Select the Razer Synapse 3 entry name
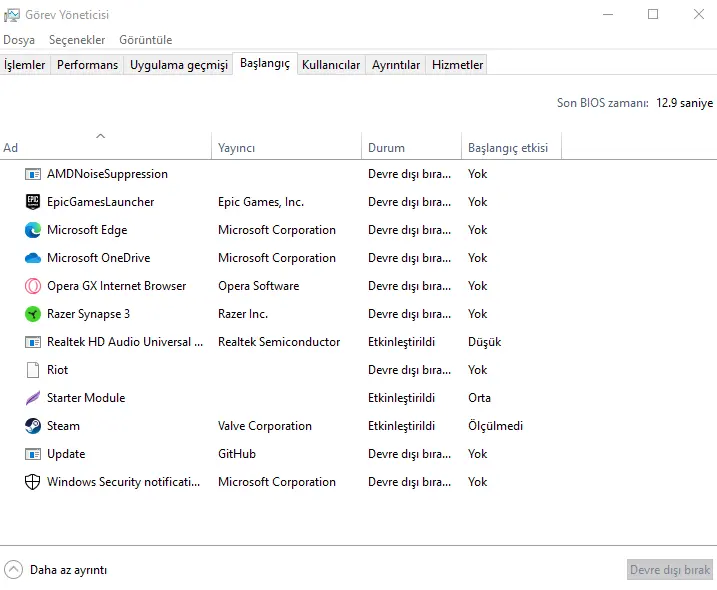The width and height of the screenshot is (717, 590). 88,314
